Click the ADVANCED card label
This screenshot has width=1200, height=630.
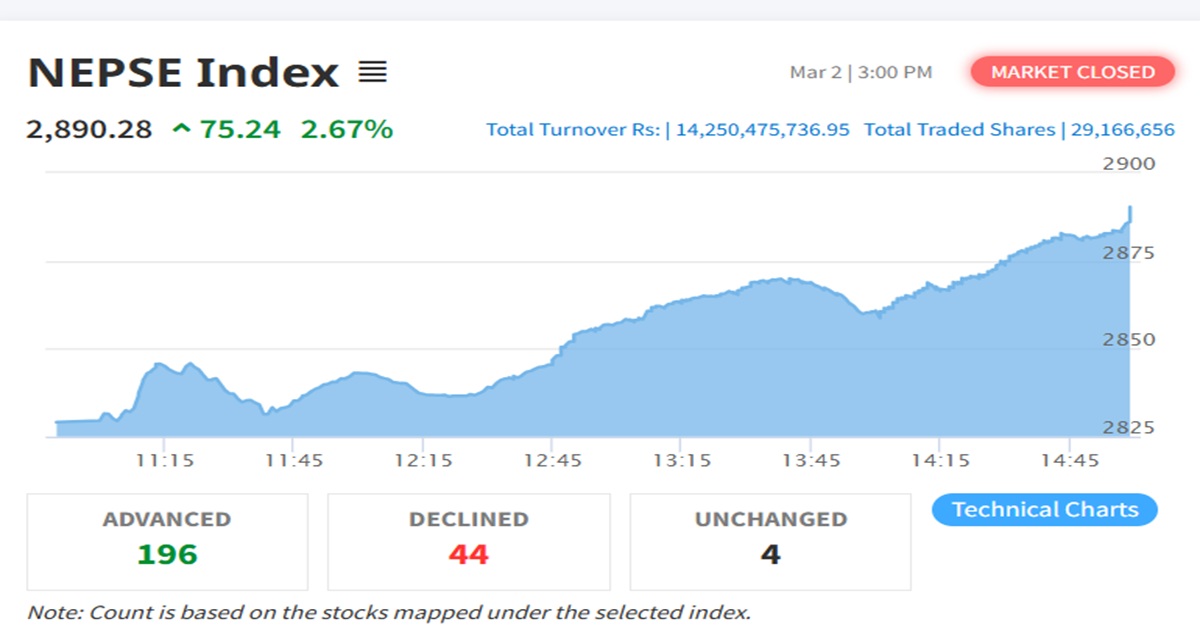167,520
